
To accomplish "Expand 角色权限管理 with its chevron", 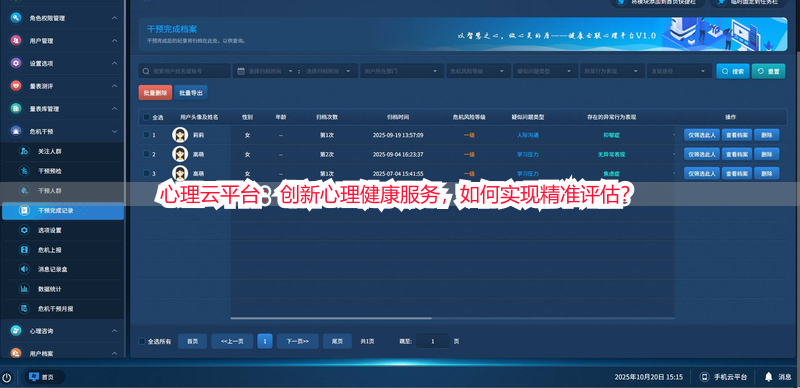I will (115, 18).
